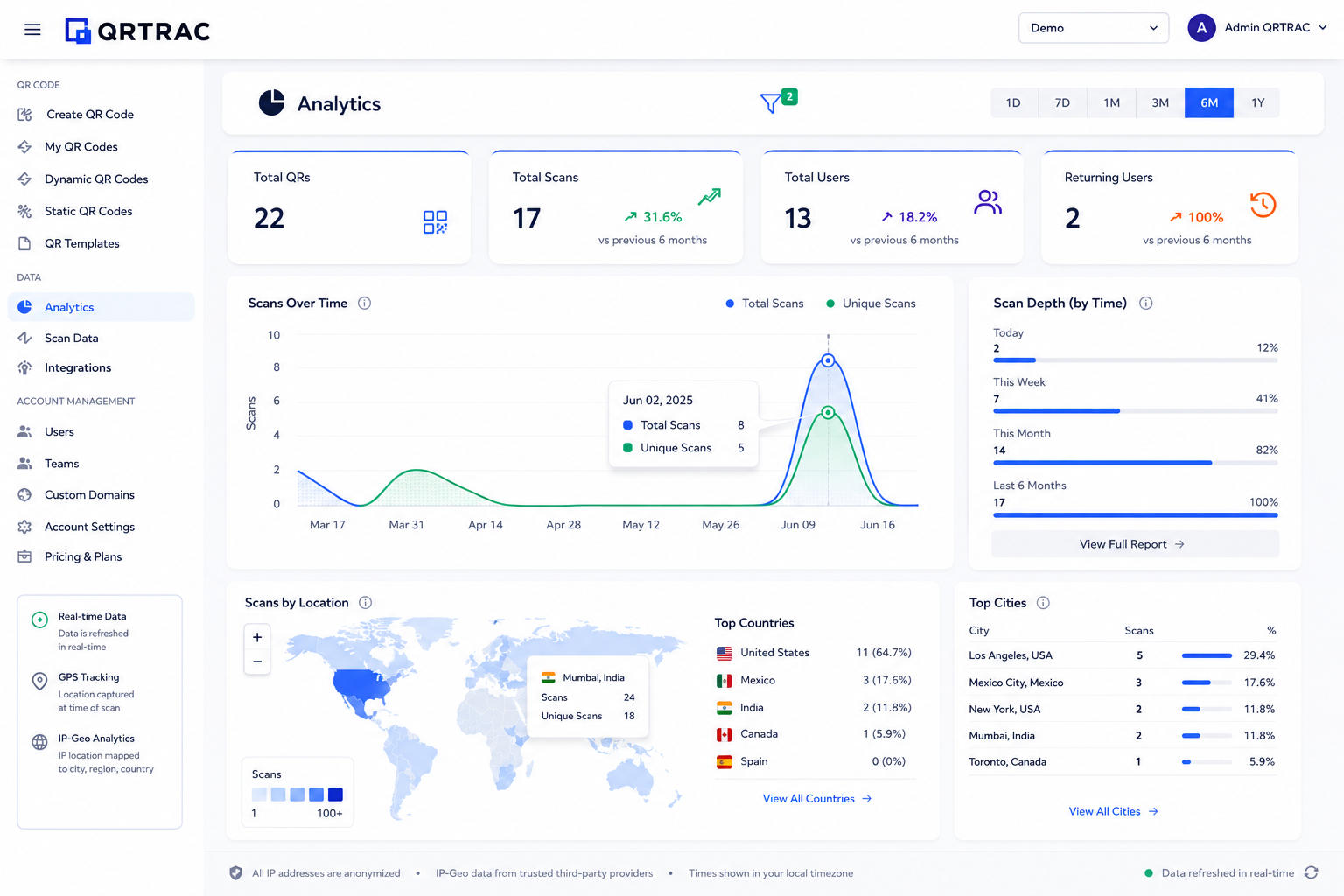Click the IP-Geo Analytics globe icon
The image size is (1344, 896).
click(x=39, y=742)
